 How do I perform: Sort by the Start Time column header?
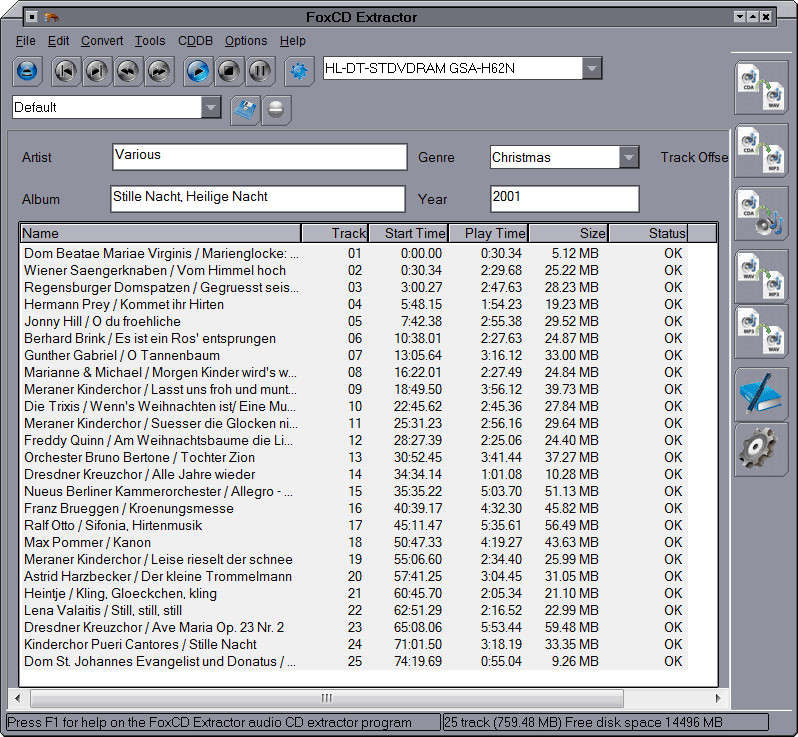pos(409,233)
